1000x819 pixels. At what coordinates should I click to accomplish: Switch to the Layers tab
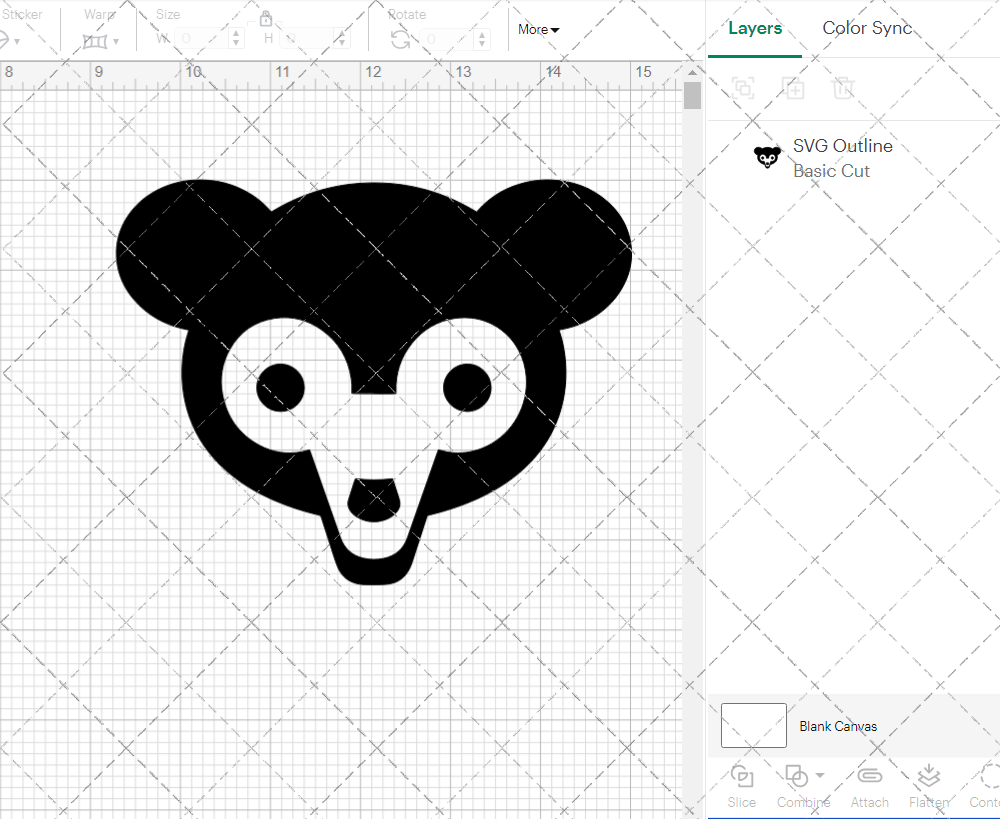pos(755,28)
